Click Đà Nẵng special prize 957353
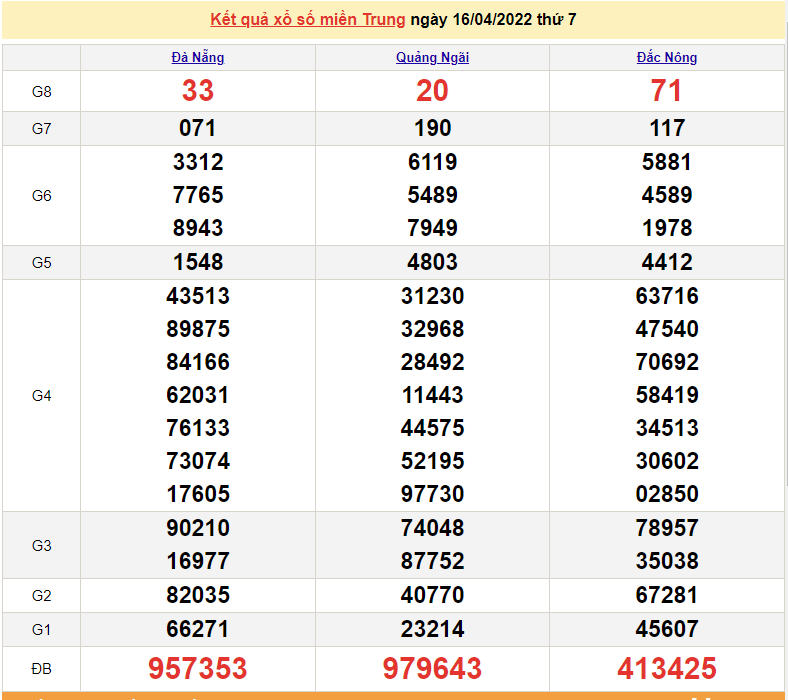 pyautogui.click(x=198, y=668)
